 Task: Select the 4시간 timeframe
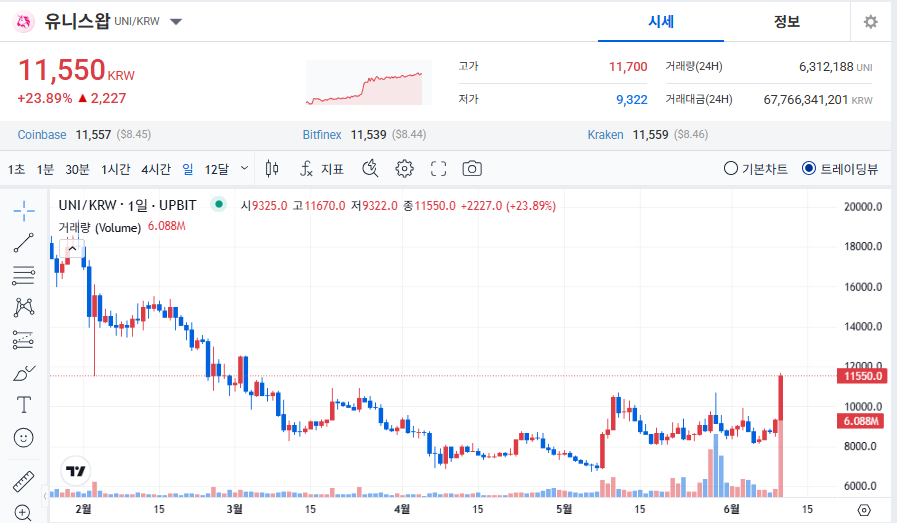156,169
